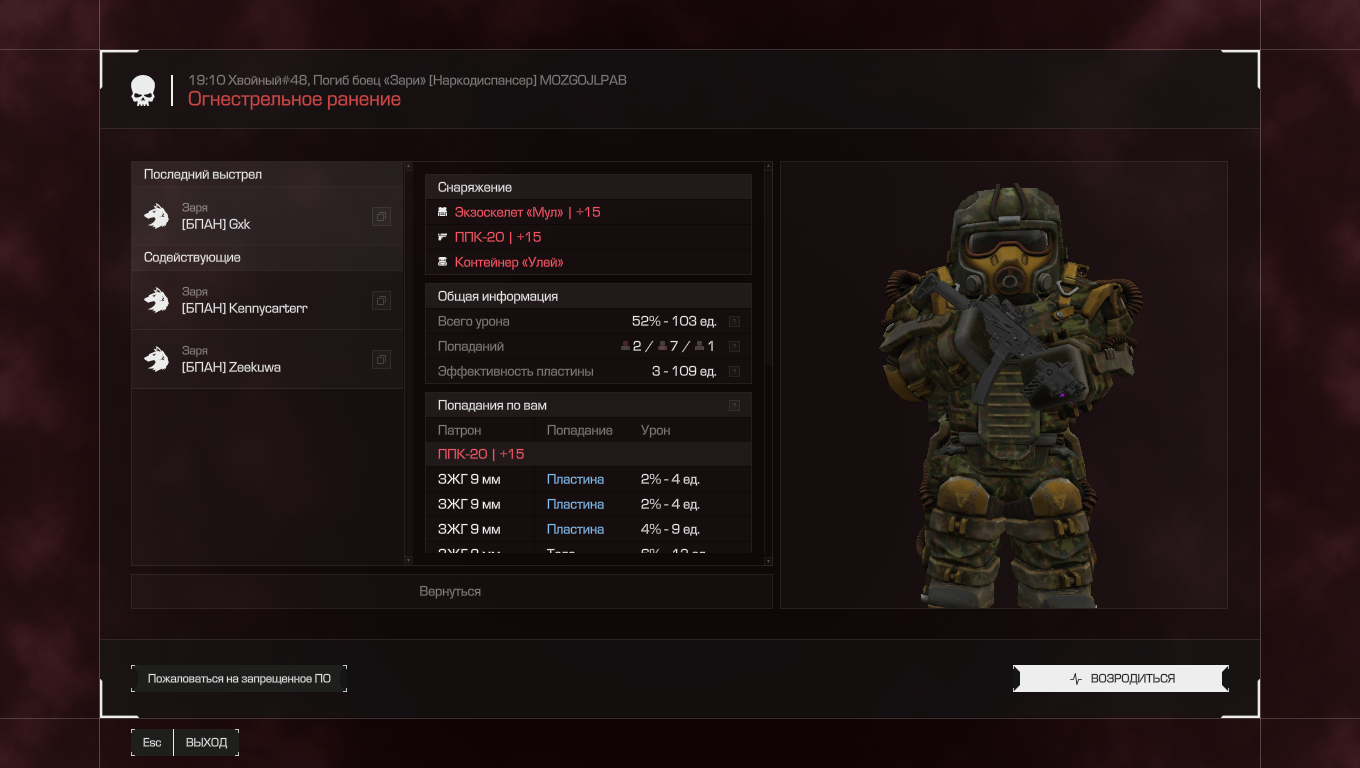This screenshot has width=1360, height=768.
Task: Select last shot player [БПАН] Gxk
Action: [x=267, y=216]
